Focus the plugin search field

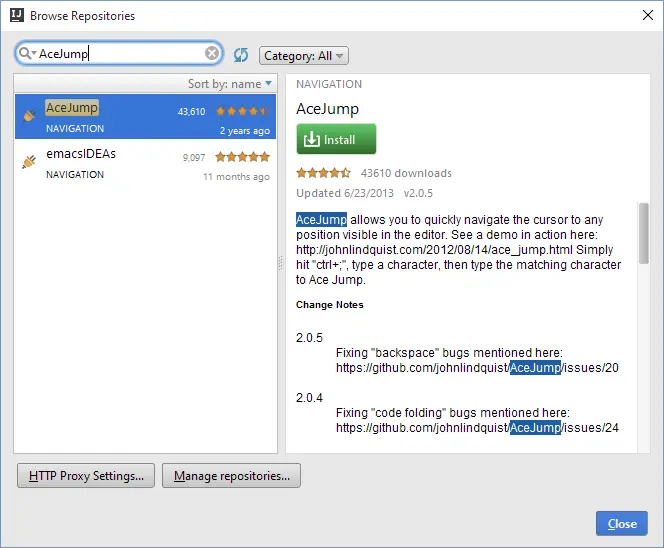[x=121, y=53]
